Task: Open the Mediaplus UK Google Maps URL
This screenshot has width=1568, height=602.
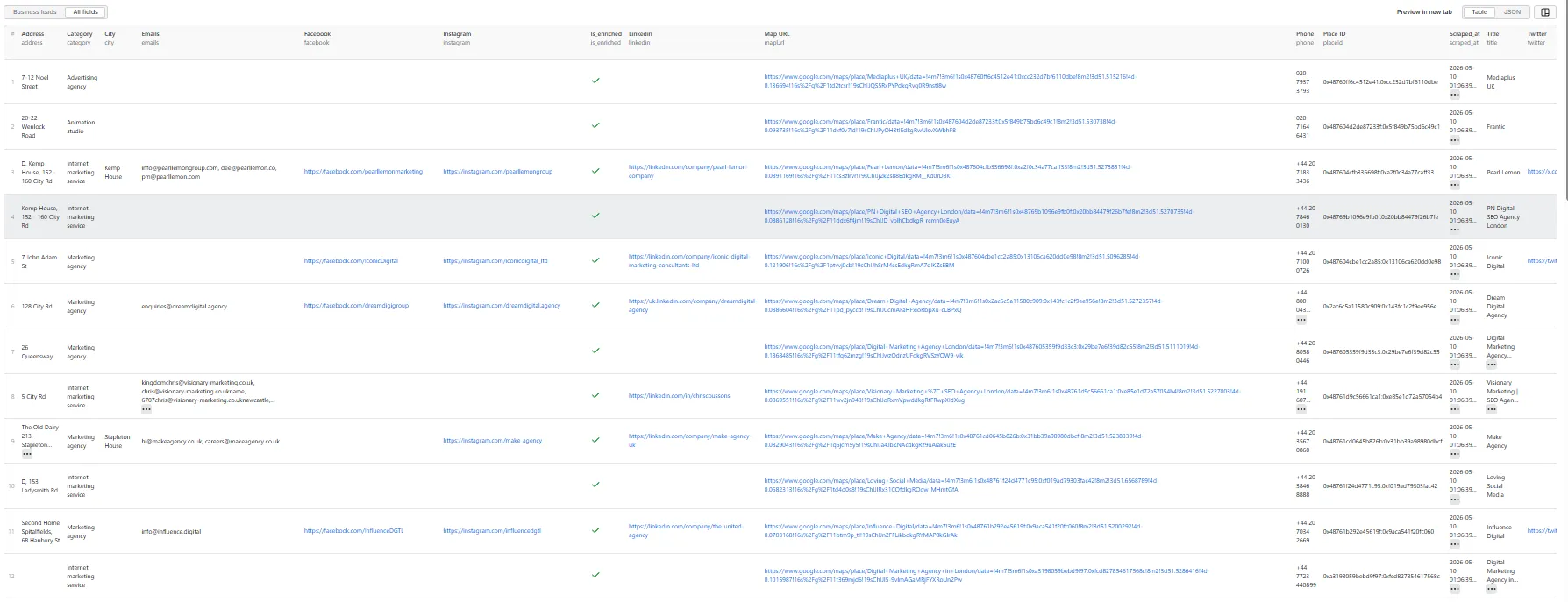Action: (949, 81)
